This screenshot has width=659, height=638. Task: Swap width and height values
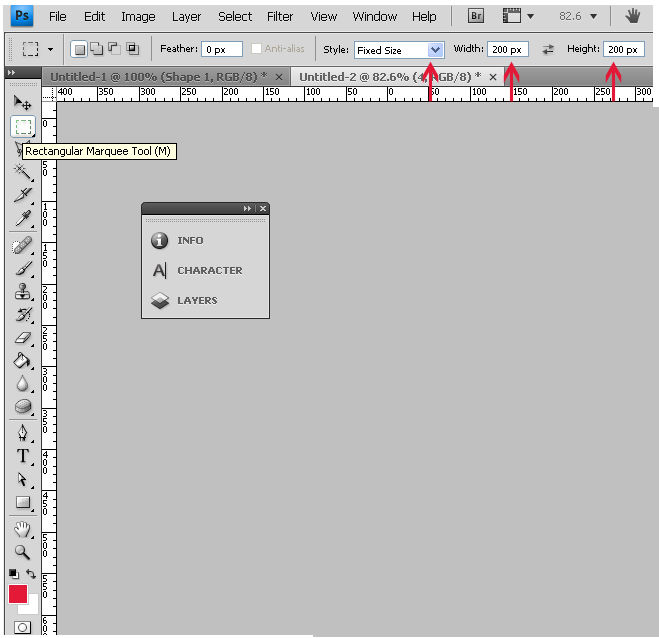548,50
